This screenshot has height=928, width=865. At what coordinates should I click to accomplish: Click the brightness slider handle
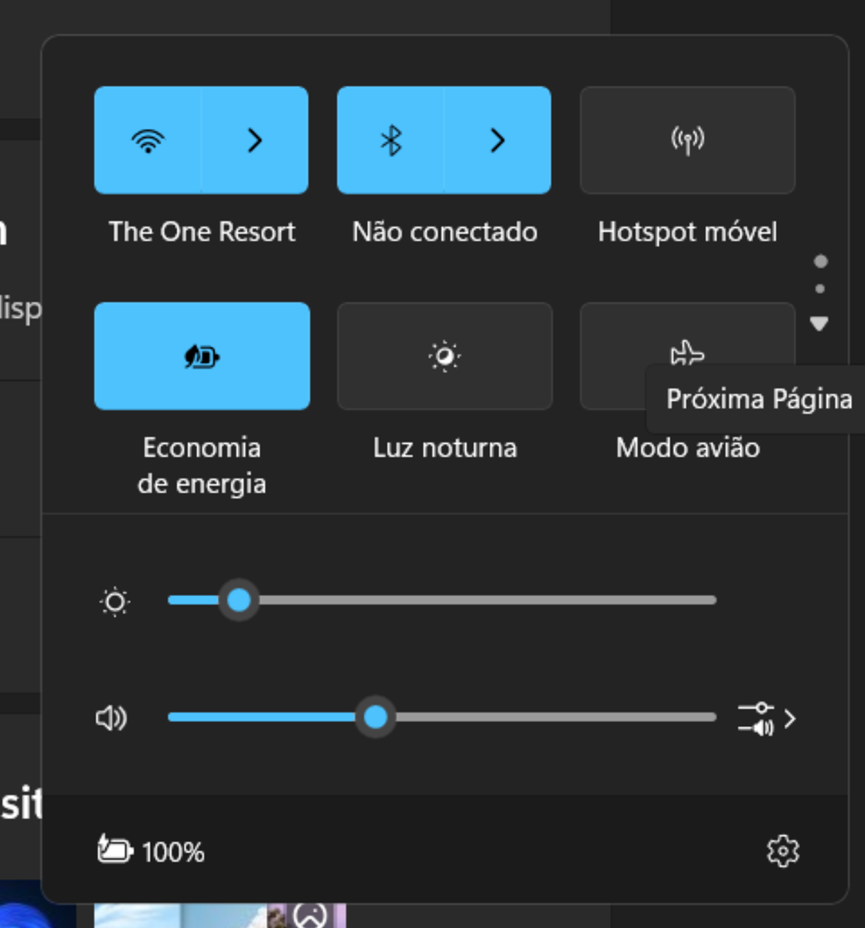coord(239,600)
